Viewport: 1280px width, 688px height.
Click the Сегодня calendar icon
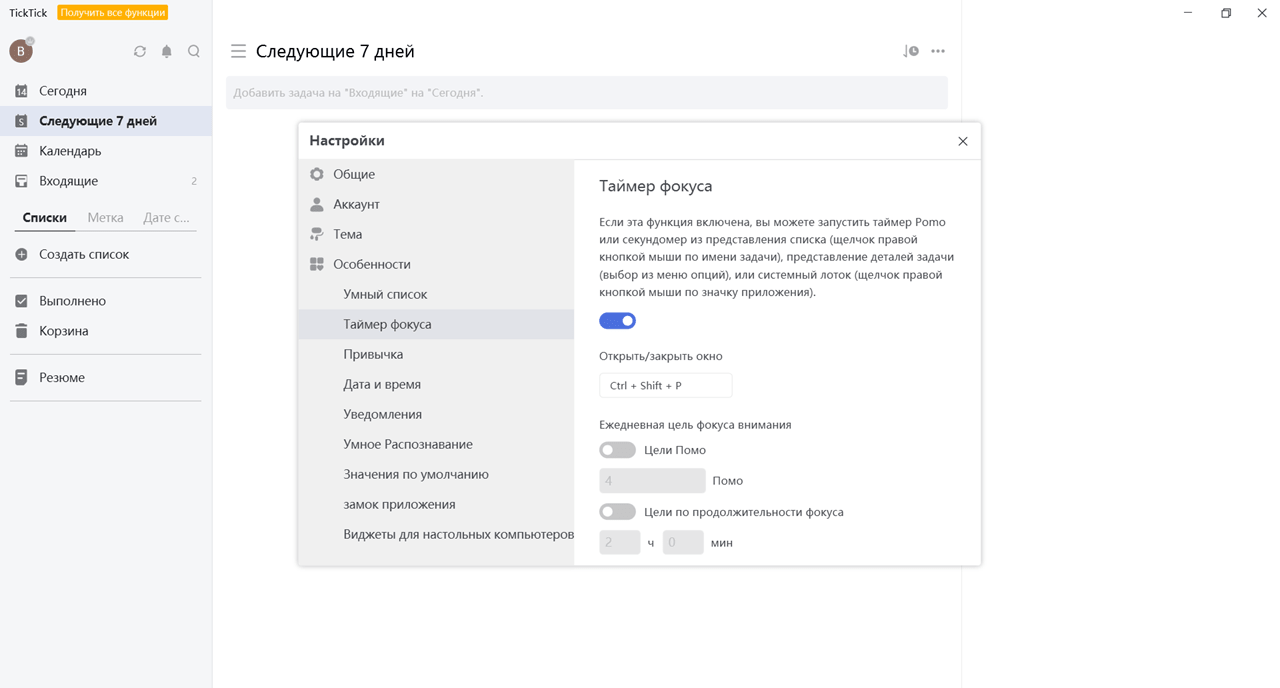[x=21, y=91]
